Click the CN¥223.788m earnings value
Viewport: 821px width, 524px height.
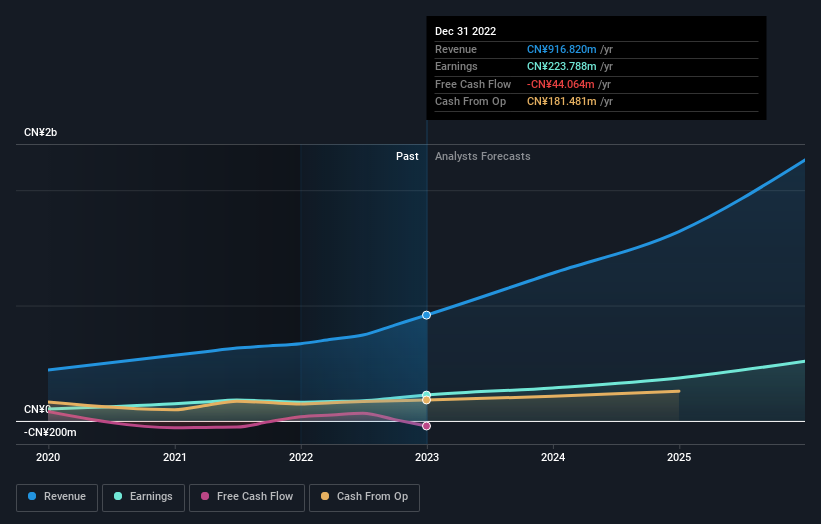(561, 66)
